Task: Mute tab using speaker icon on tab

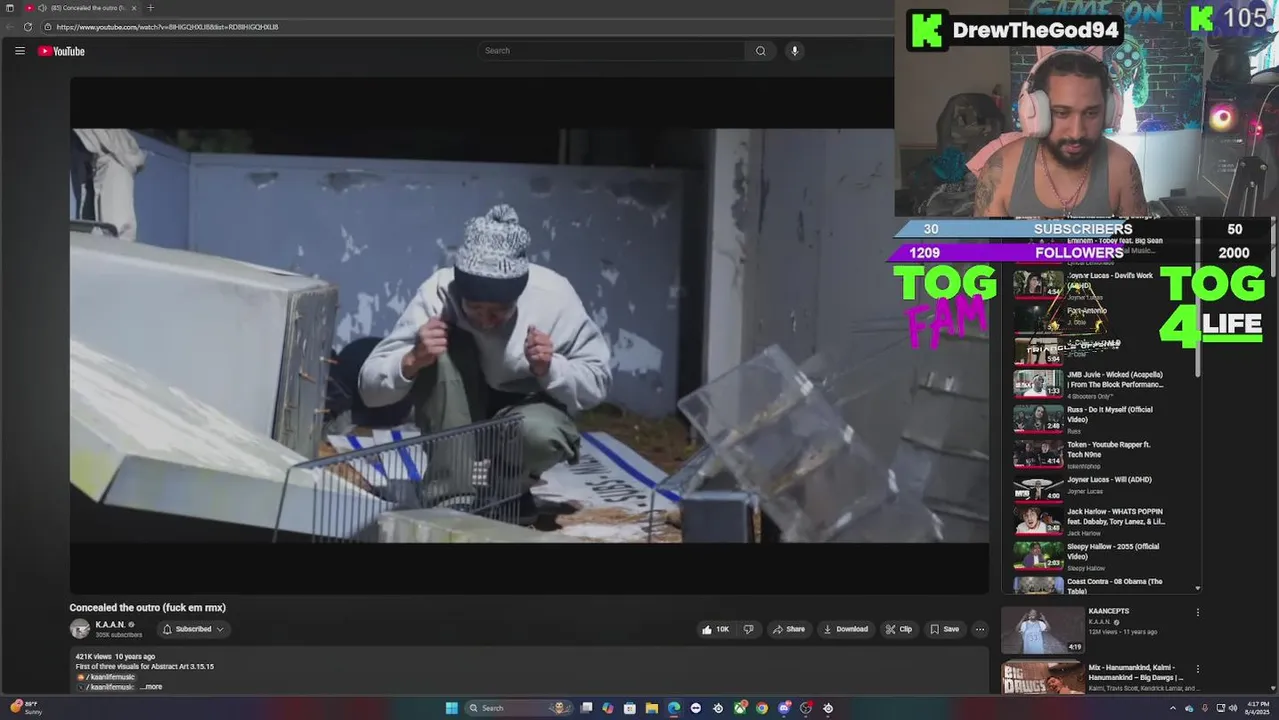Action: [42, 8]
